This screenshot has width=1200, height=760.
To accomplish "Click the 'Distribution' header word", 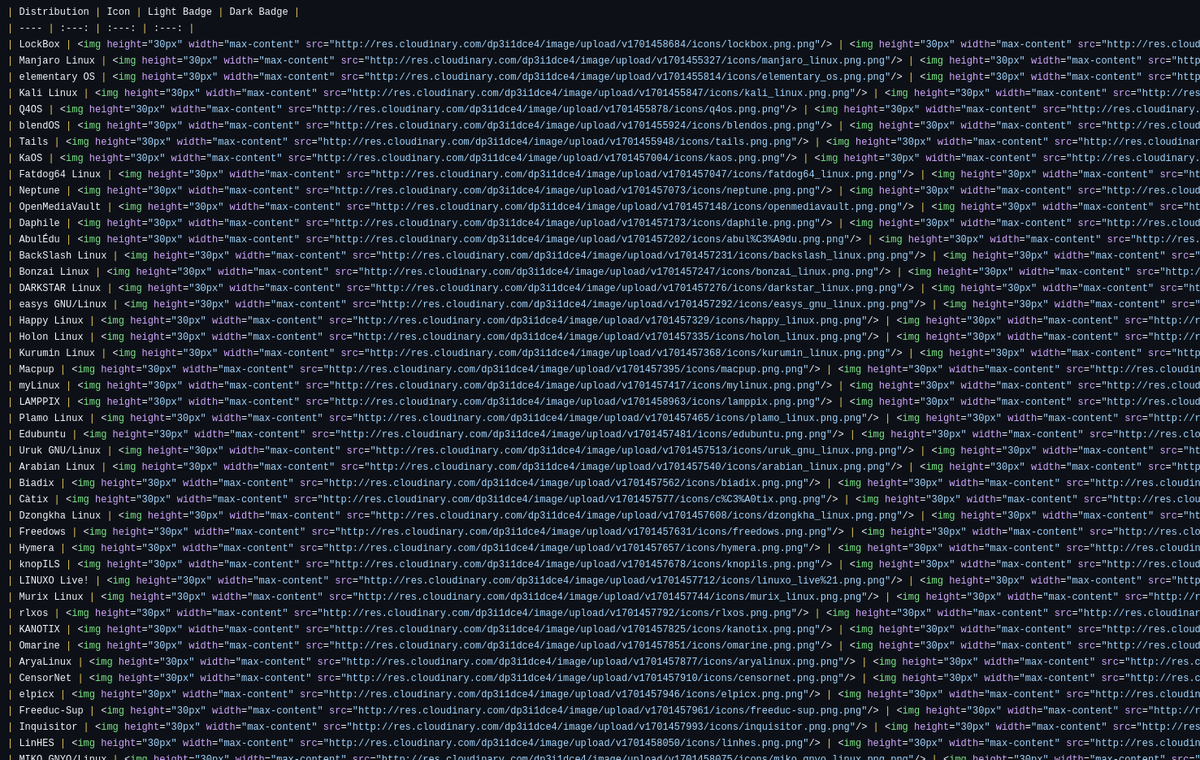I will pyautogui.click(x=54, y=12).
